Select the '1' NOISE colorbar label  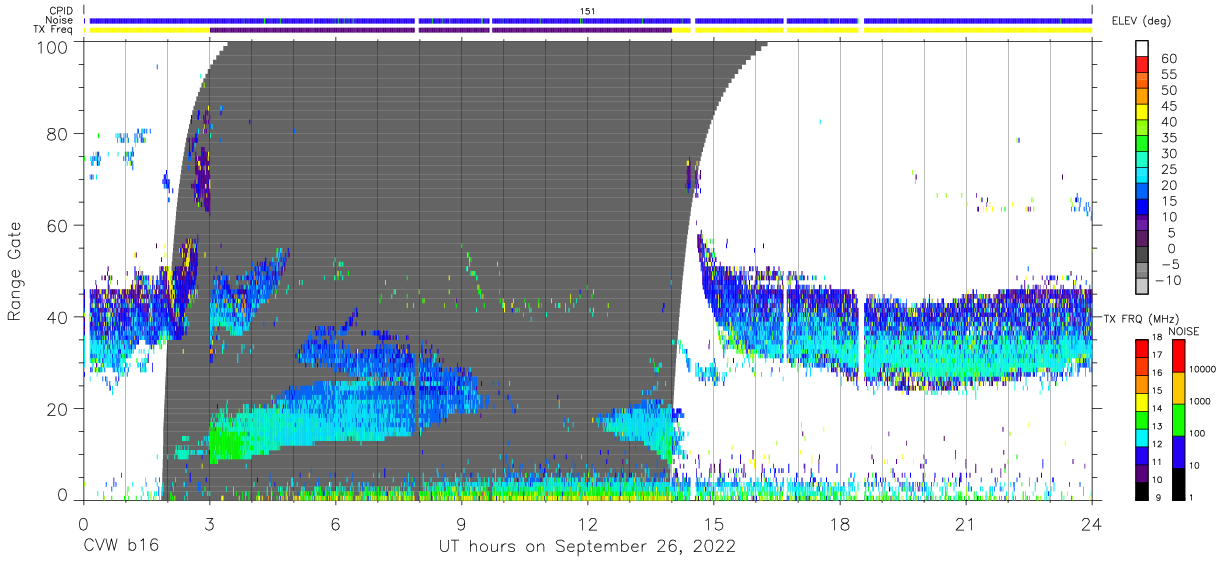(1191, 497)
